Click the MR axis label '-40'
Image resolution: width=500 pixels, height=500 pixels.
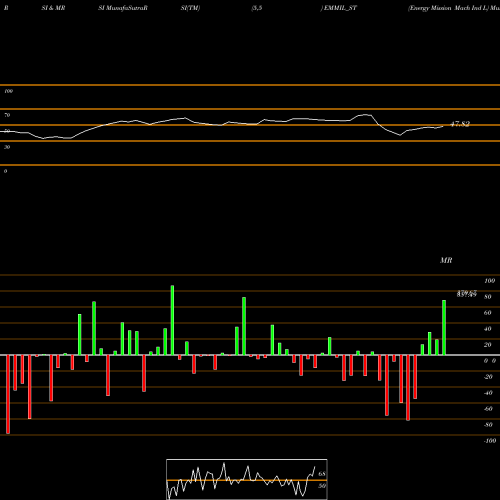click(488, 393)
